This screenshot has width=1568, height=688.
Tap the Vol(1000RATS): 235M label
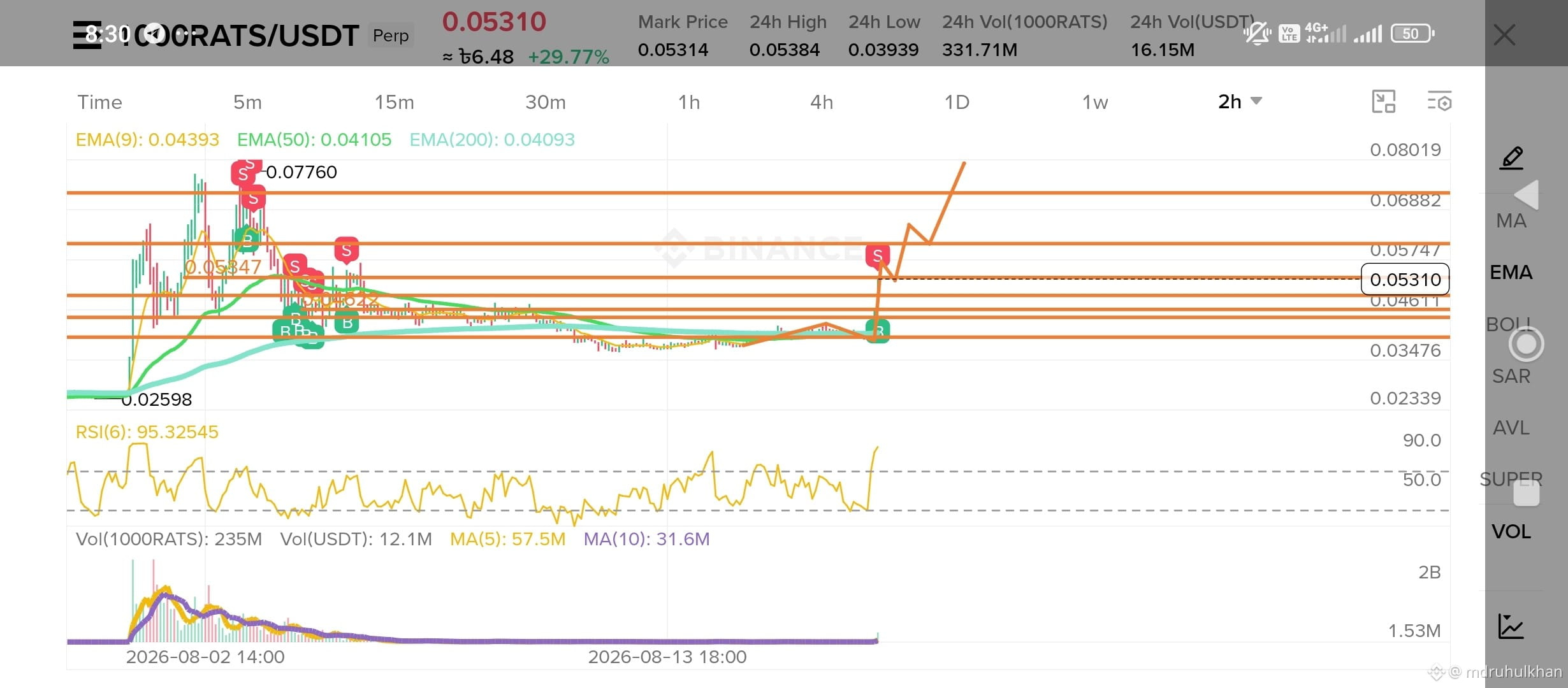click(x=169, y=539)
